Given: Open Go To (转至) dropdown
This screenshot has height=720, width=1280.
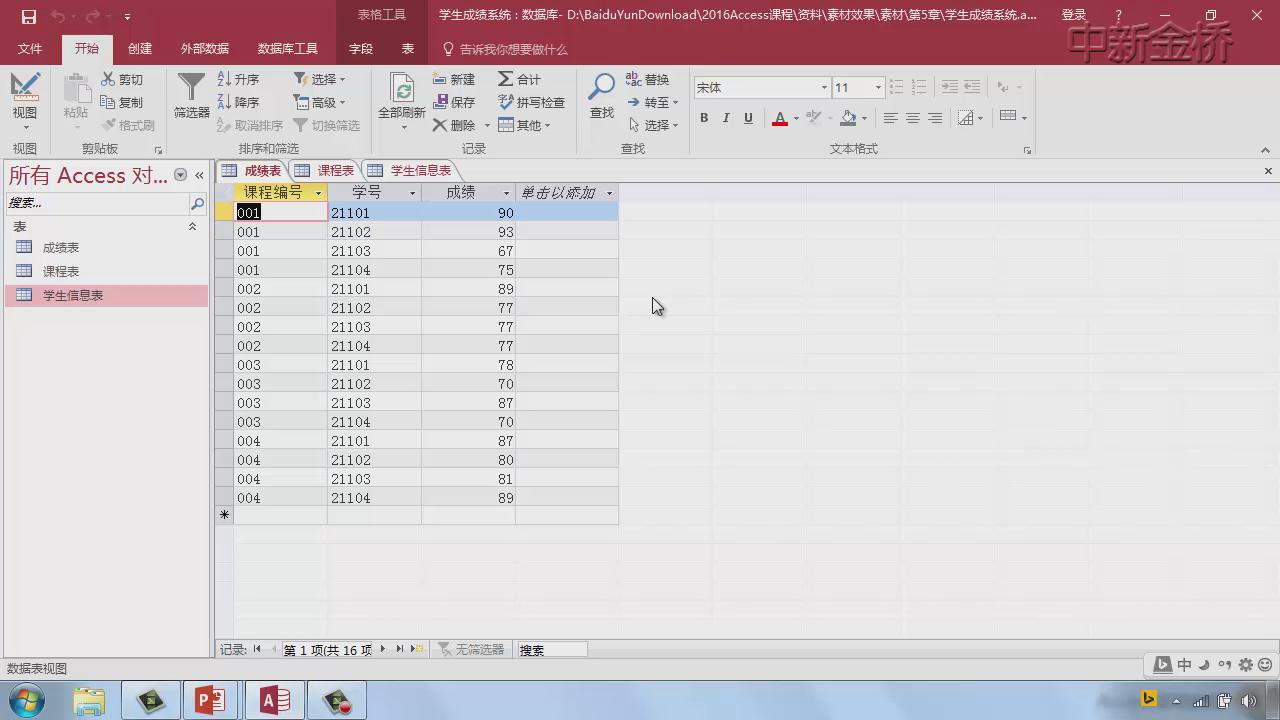Looking at the screenshot, I should click(653, 102).
